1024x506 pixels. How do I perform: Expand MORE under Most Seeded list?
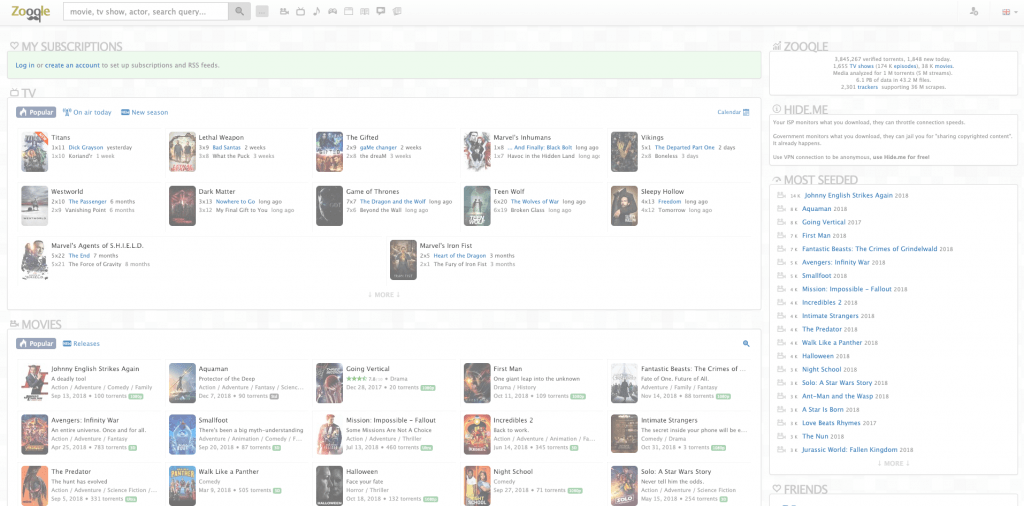tap(893, 463)
